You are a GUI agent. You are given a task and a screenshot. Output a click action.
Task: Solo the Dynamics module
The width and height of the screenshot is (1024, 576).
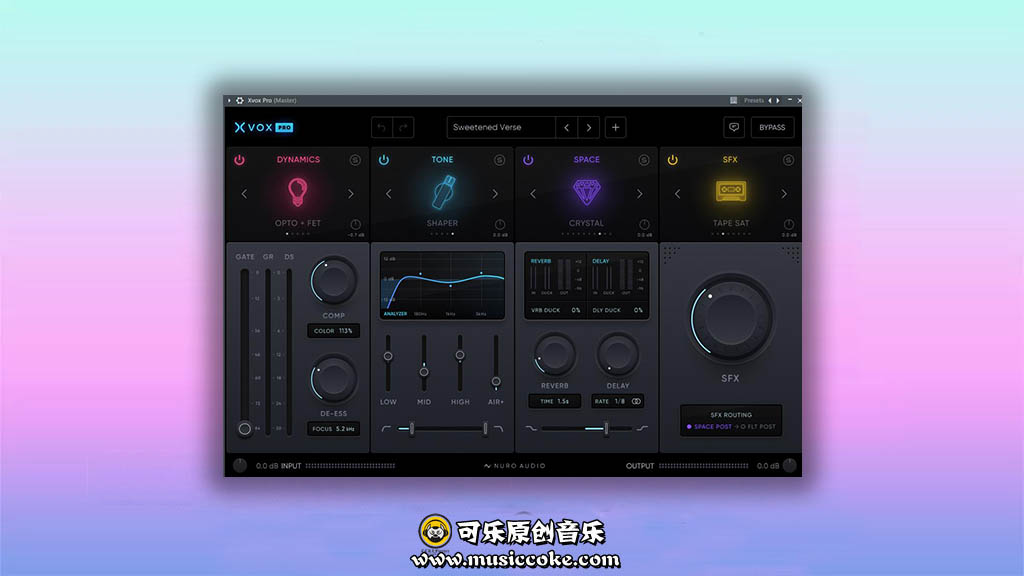point(355,160)
